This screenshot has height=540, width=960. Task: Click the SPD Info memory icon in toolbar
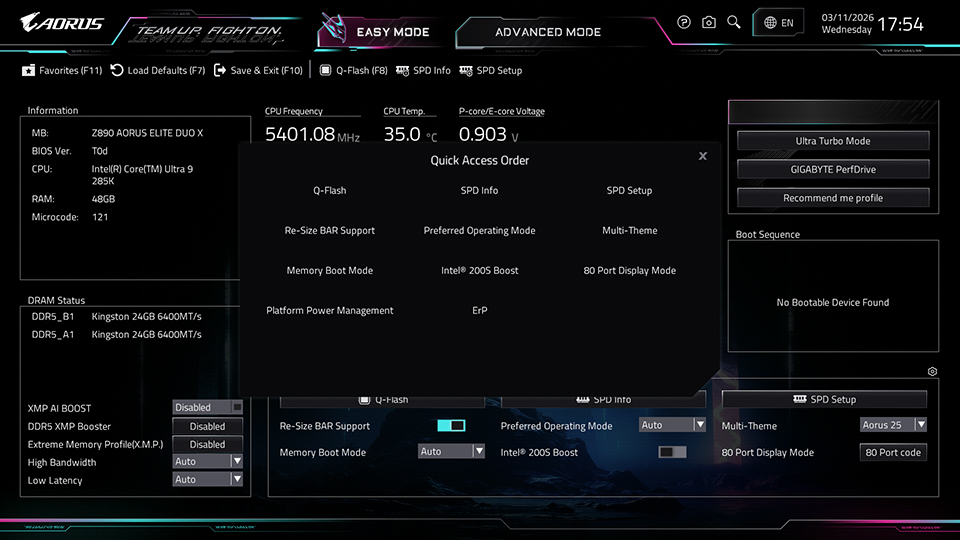(402, 71)
